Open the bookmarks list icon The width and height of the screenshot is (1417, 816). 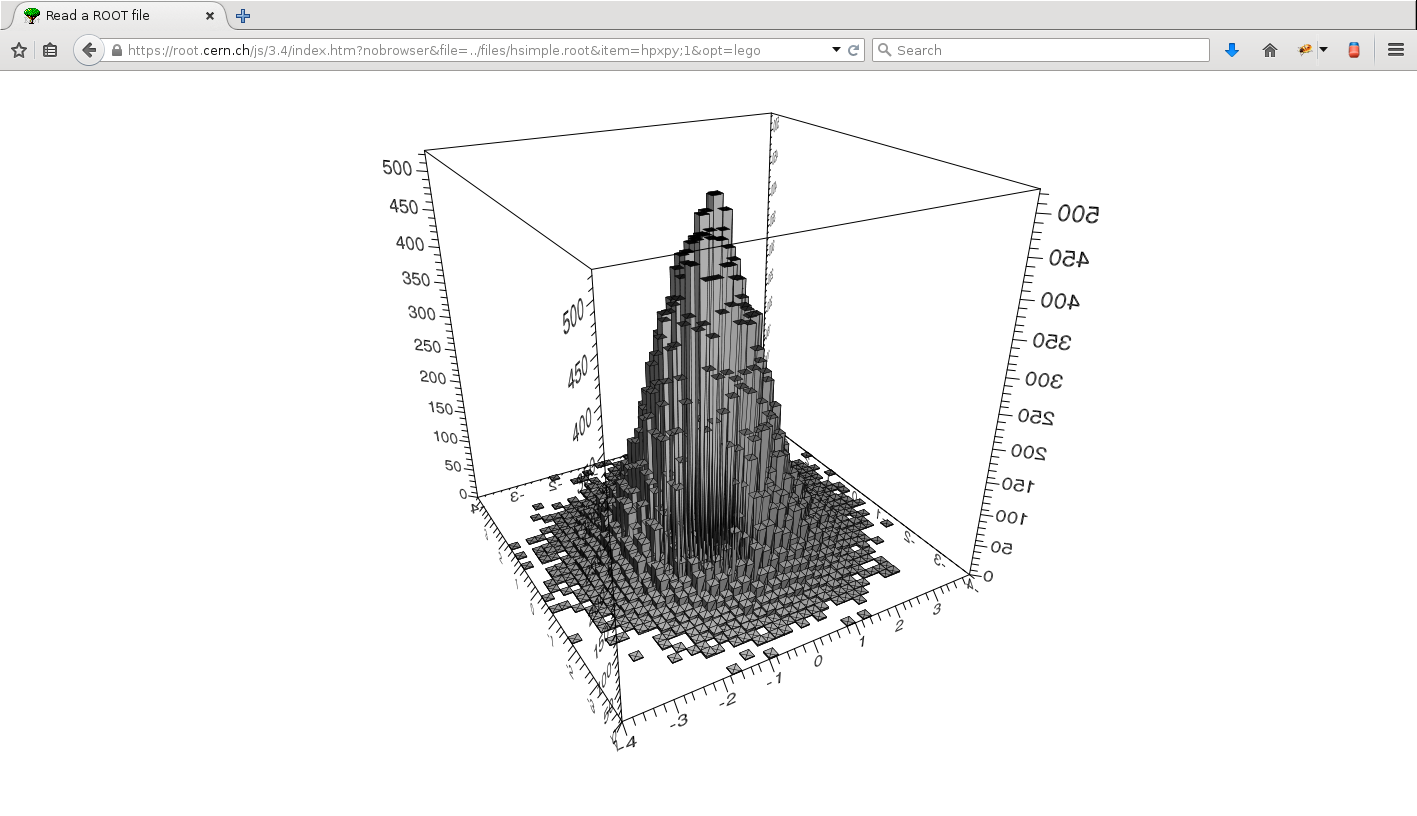(x=50, y=50)
